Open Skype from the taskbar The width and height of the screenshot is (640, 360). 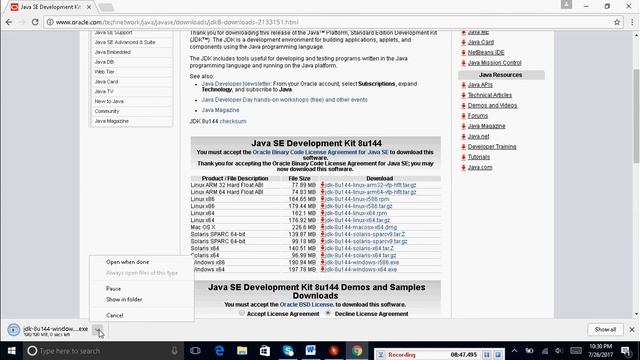288,351
